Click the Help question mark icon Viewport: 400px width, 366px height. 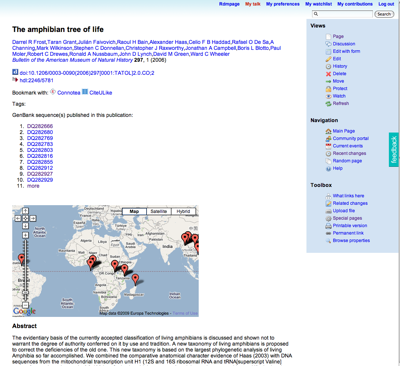pyautogui.click(x=328, y=168)
